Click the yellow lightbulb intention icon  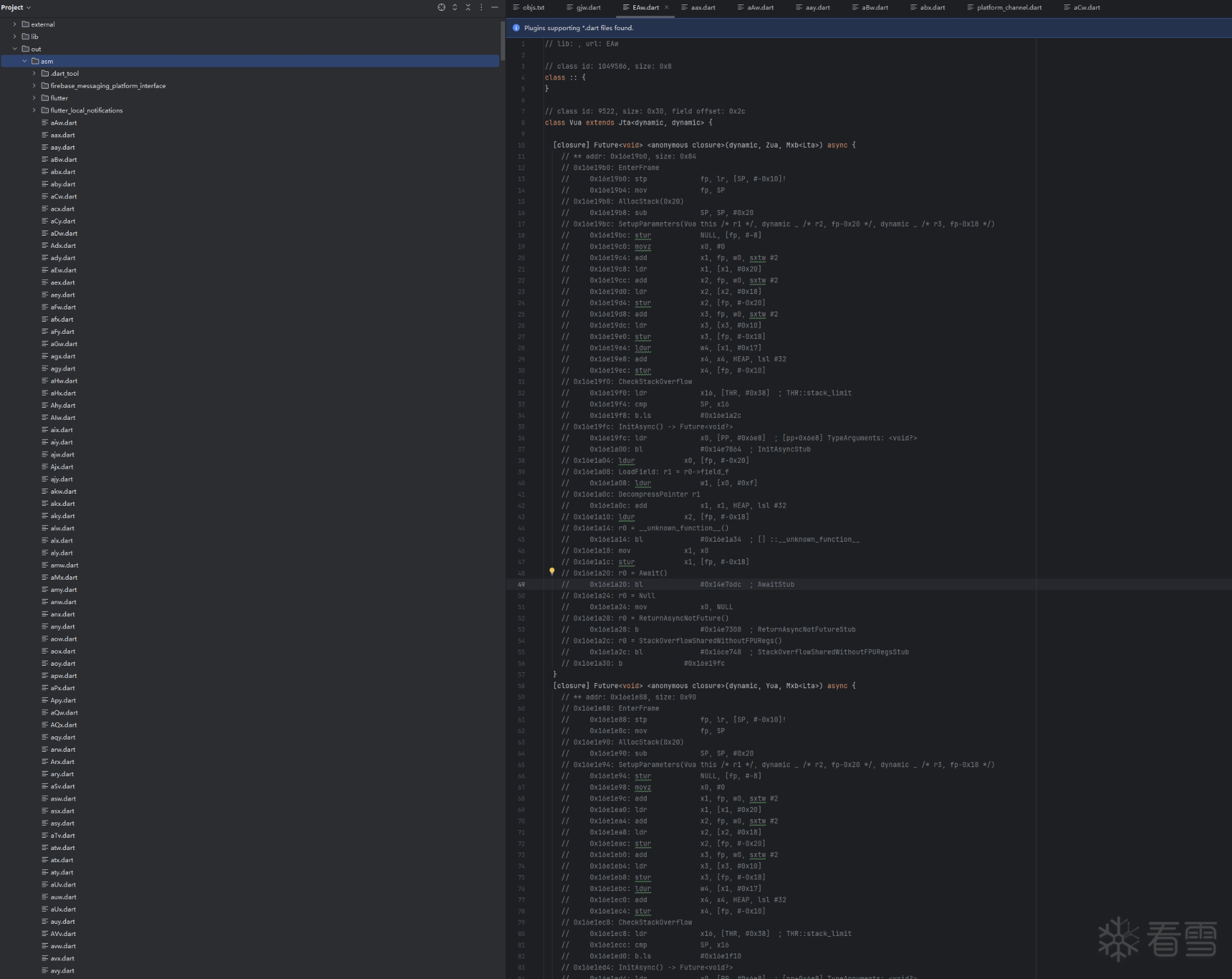[552, 571]
